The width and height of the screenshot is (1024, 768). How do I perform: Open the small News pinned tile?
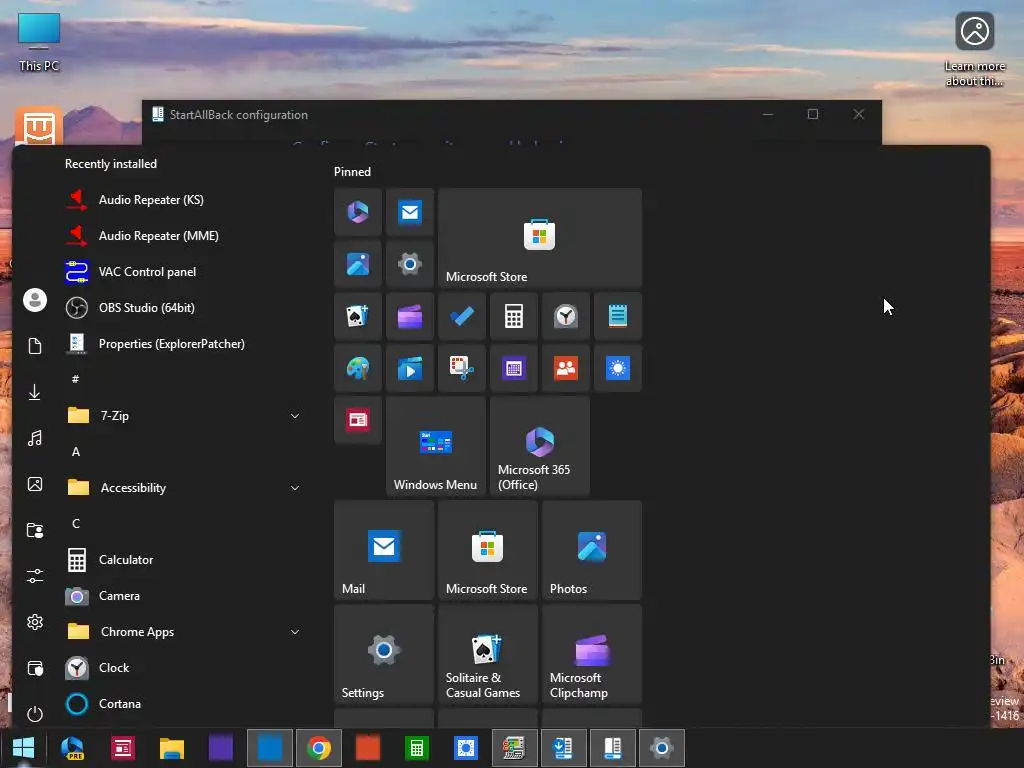coord(358,420)
